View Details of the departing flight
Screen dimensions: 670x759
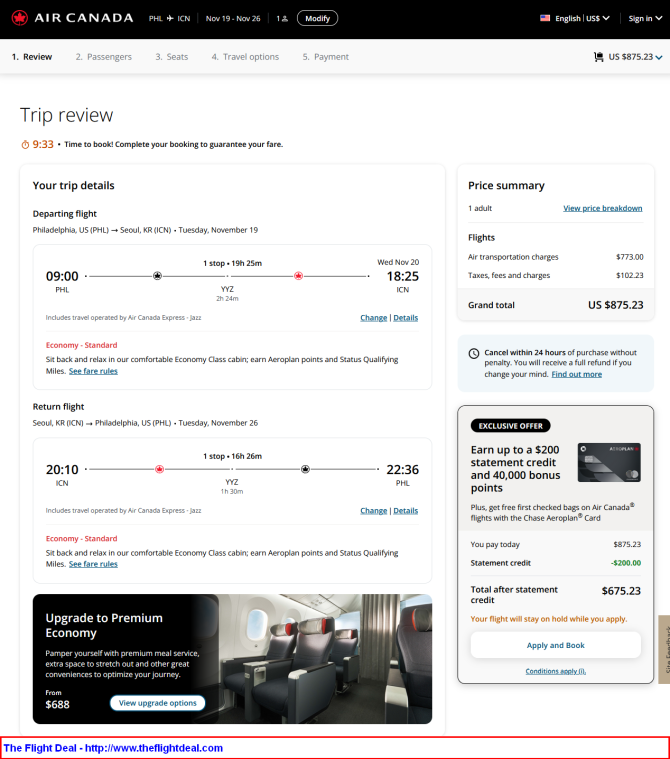pyautogui.click(x=406, y=318)
